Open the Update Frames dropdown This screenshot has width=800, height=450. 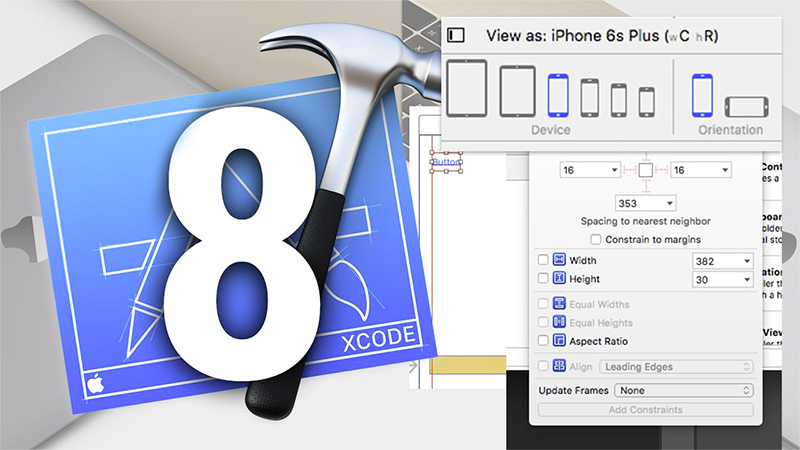(x=685, y=391)
